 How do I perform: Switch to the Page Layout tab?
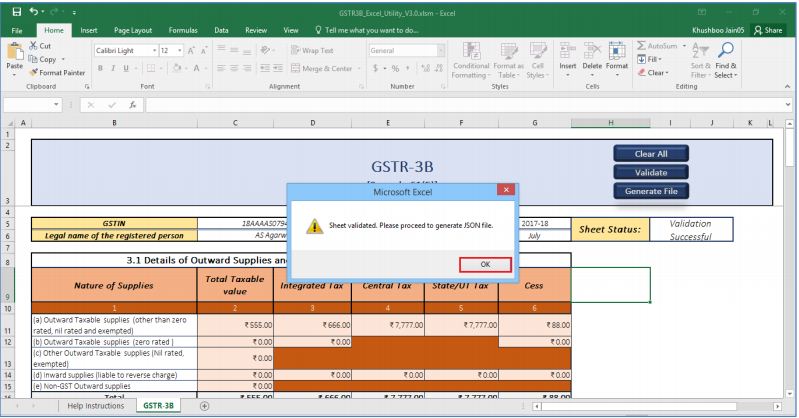click(x=133, y=31)
